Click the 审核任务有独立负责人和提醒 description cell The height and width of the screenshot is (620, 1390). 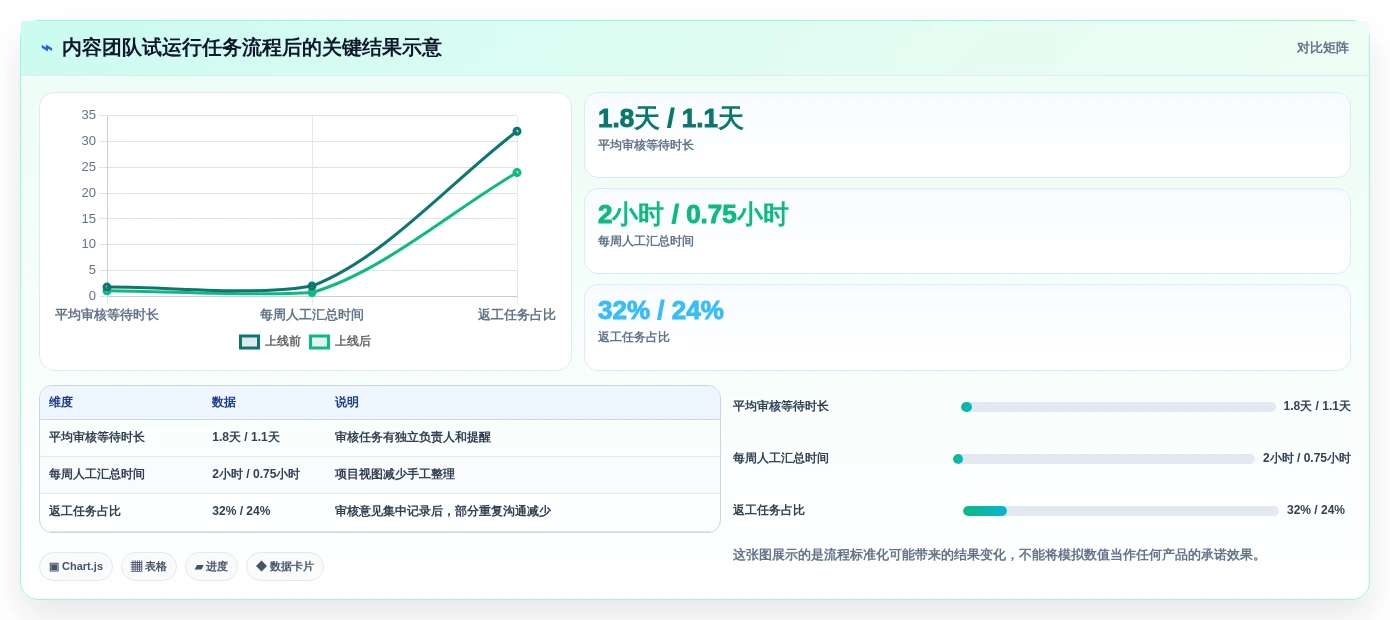[522, 438]
